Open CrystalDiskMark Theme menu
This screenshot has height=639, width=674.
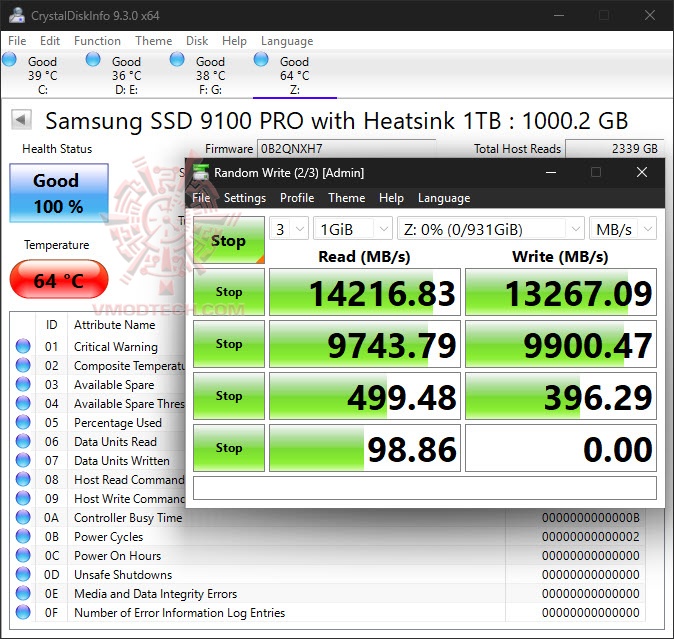[x=346, y=197]
